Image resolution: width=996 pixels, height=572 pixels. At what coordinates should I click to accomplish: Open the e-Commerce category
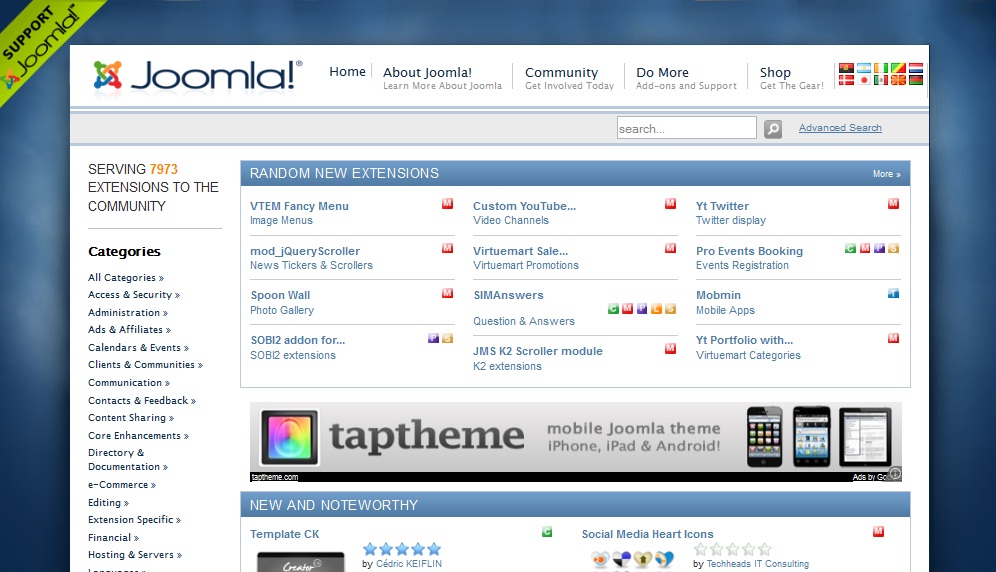click(122, 484)
